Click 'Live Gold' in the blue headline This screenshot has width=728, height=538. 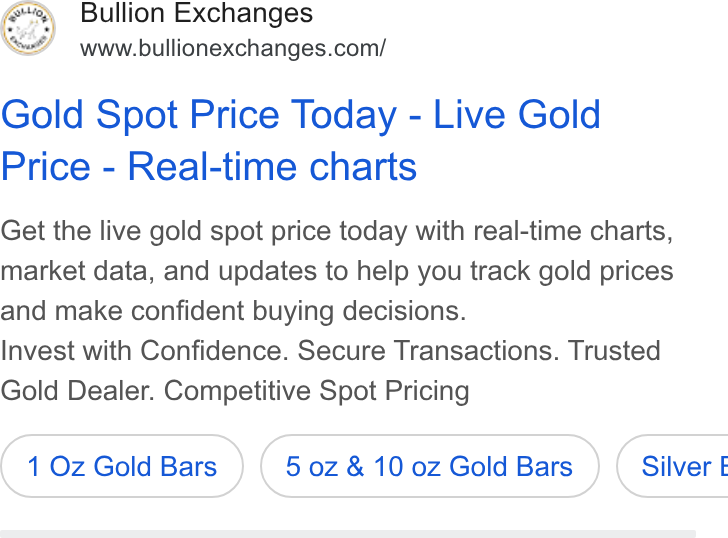coord(517,115)
